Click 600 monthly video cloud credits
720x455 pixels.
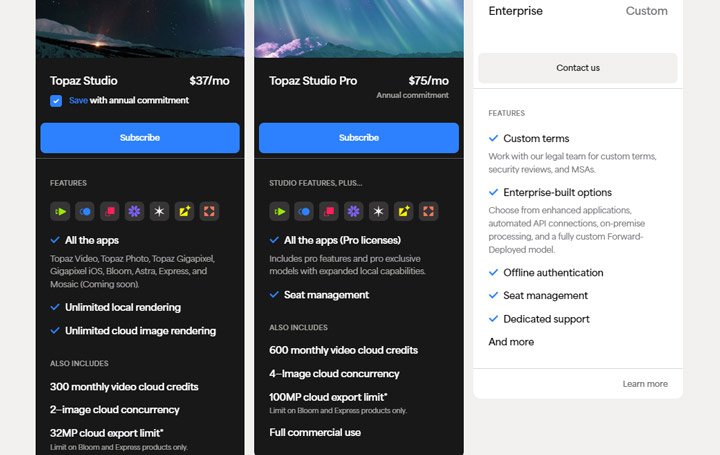(x=343, y=350)
